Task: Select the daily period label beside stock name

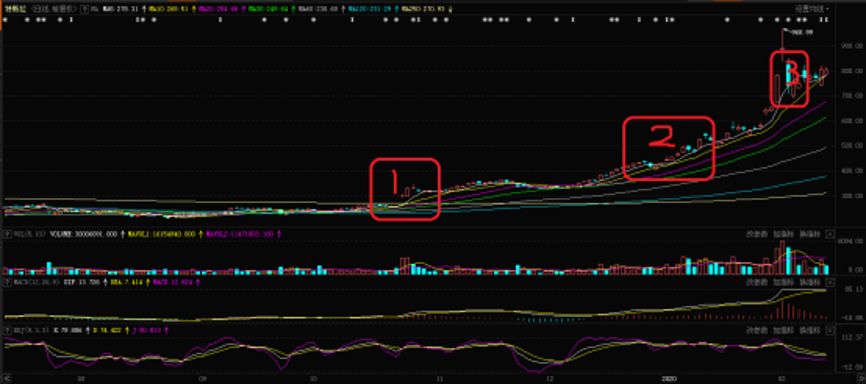Action: pyautogui.click(x=51, y=9)
